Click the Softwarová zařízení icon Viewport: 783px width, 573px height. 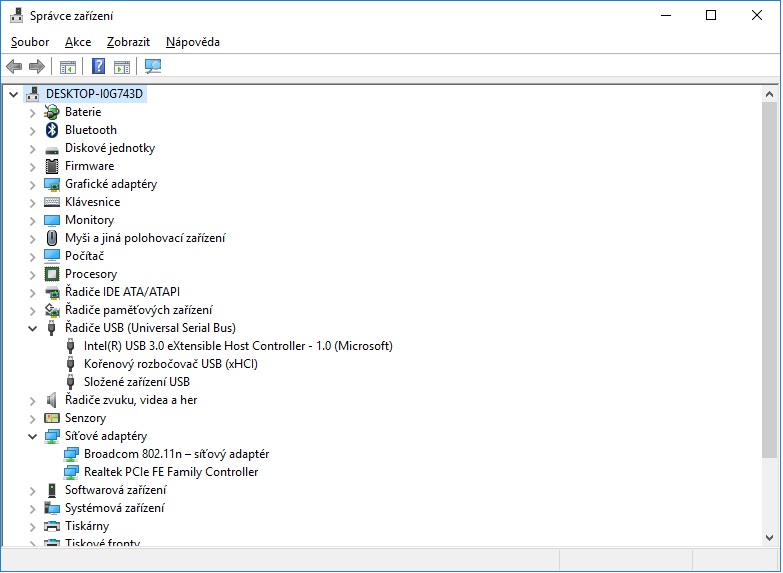[x=52, y=490]
